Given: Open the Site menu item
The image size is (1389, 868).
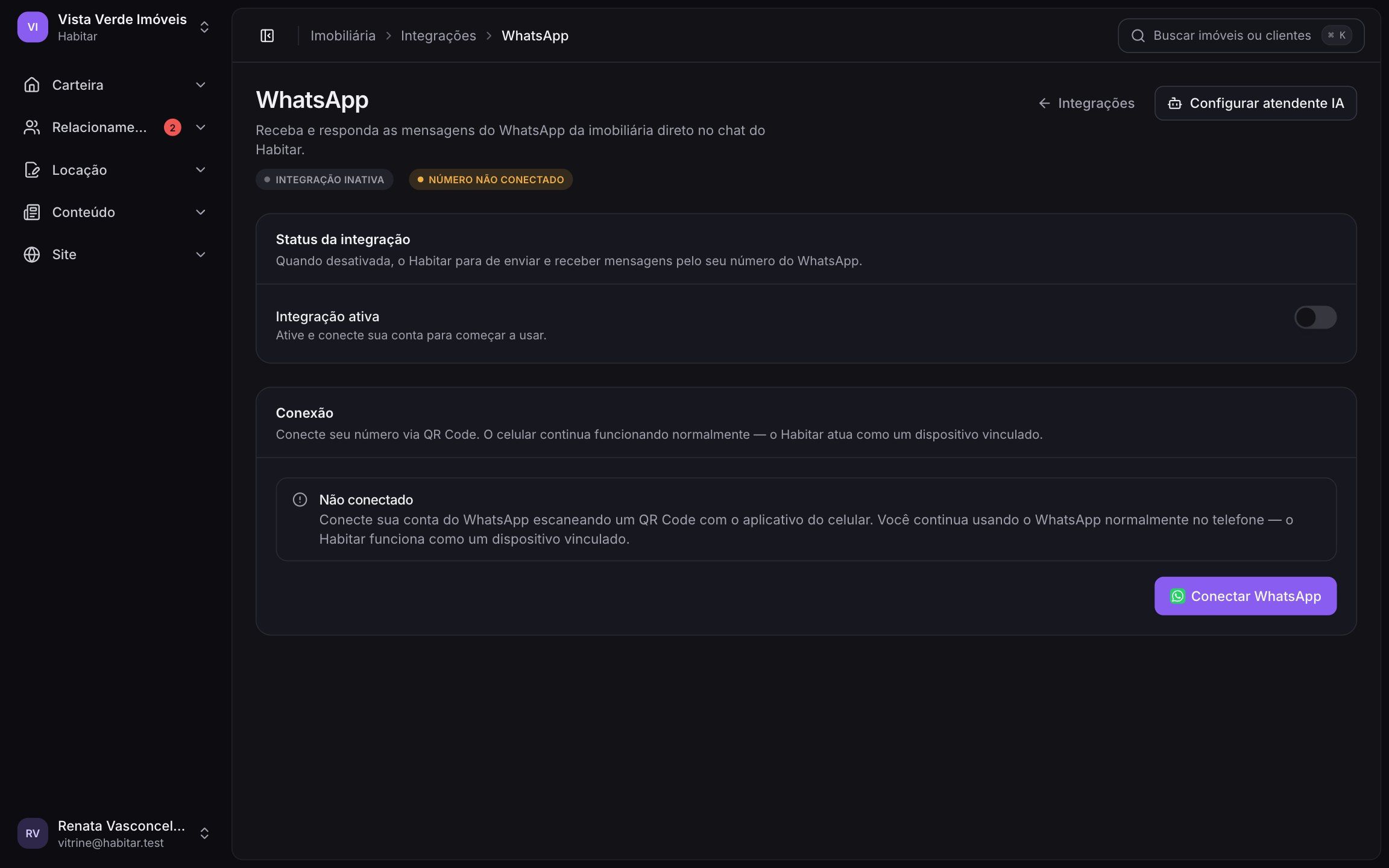Looking at the screenshot, I should 115,254.
